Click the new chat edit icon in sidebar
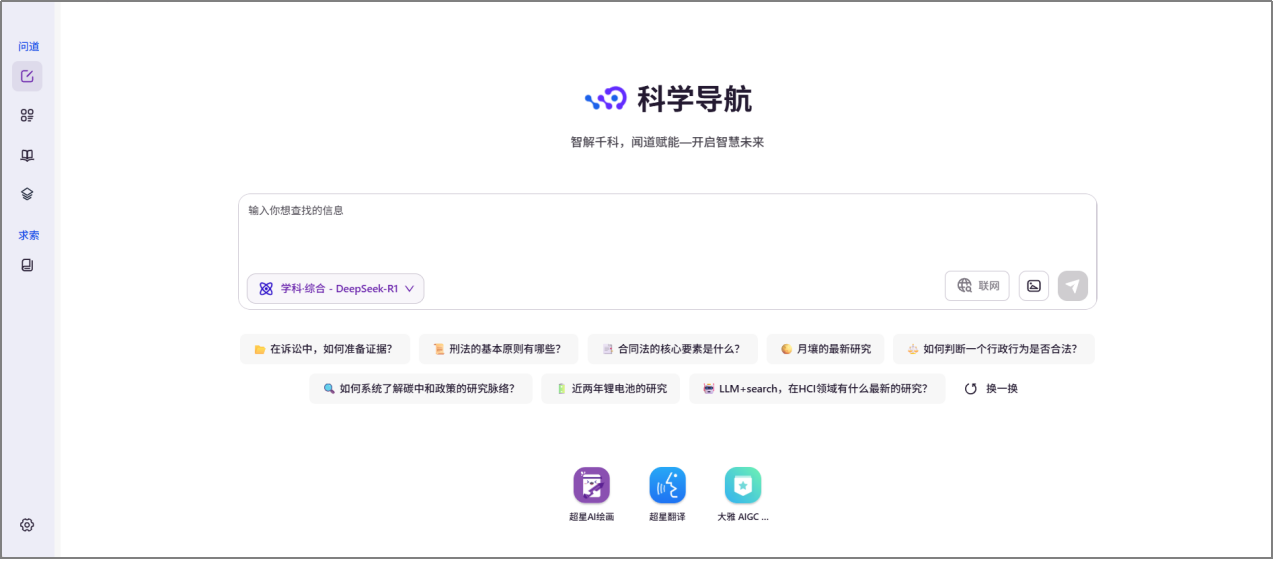Screen dimensions: 1274x561 (x=27, y=76)
